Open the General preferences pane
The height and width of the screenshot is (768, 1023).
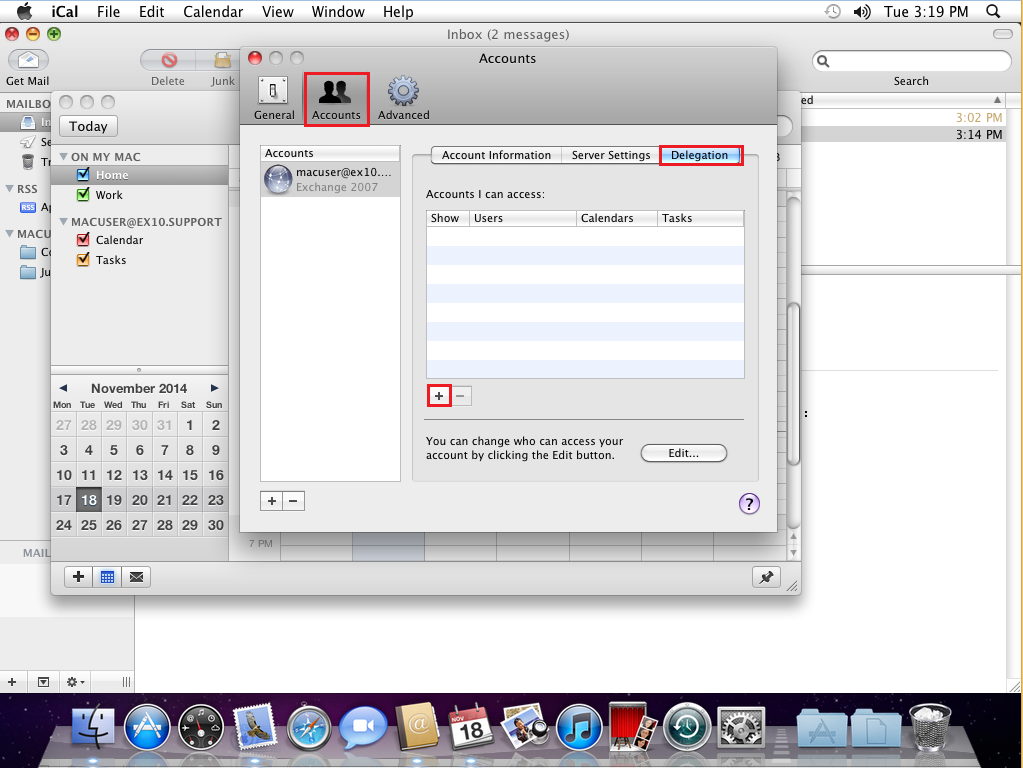[x=273, y=95]
